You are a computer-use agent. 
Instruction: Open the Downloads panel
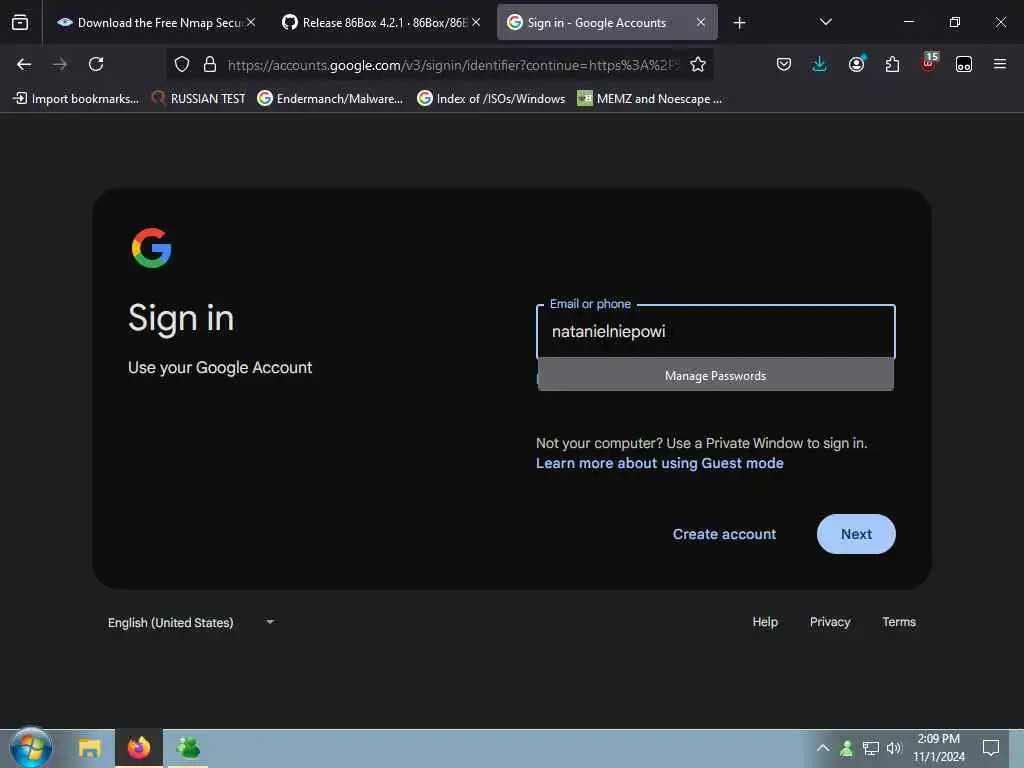[820, 64]
